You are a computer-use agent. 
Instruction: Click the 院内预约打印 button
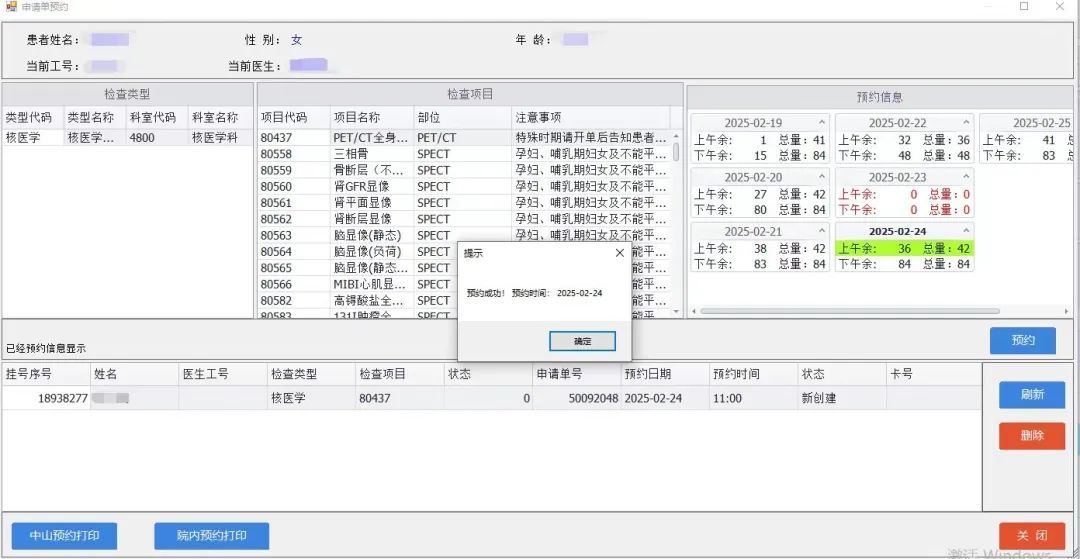[x=211, y=535]
